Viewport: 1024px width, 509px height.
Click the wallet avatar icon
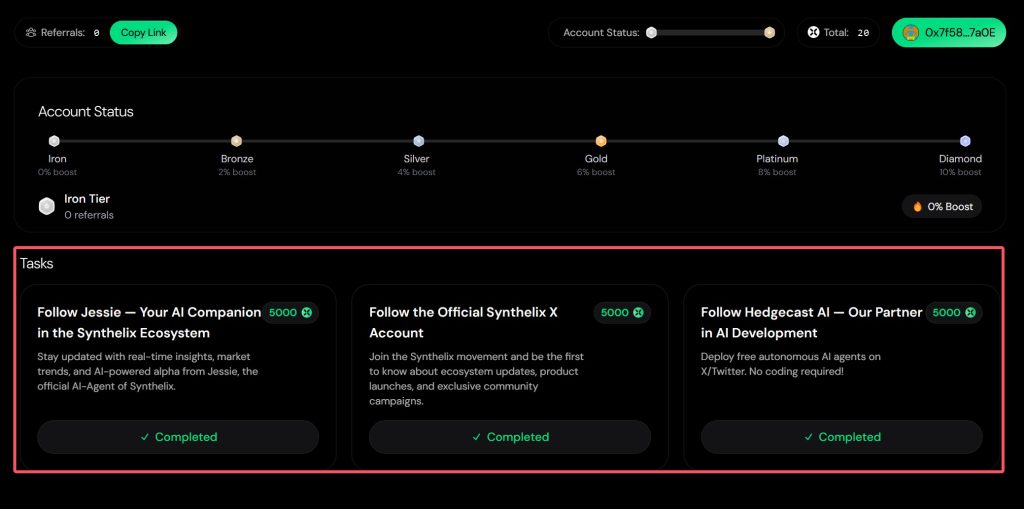pyautogui.click(x=910, y=33)
